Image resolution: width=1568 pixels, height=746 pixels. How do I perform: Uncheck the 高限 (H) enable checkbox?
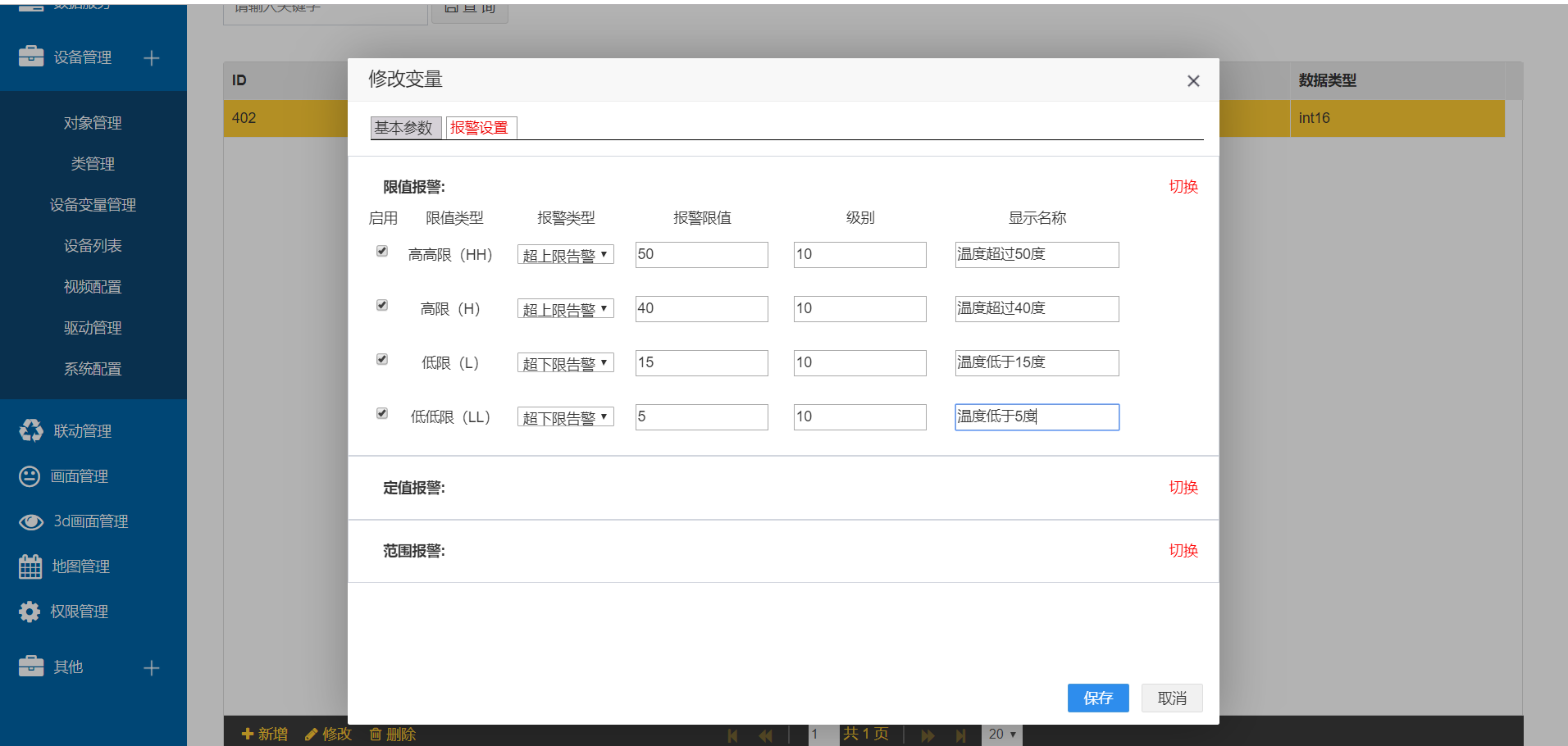382,305
